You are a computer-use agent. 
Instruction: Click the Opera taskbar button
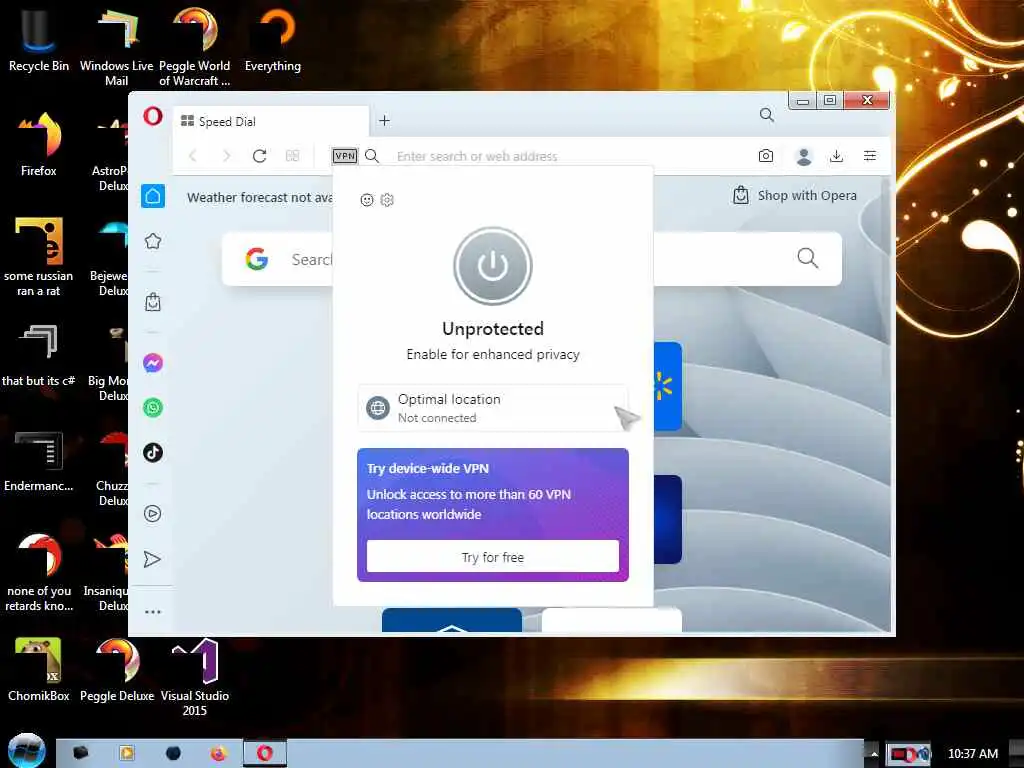coord(264,753)
